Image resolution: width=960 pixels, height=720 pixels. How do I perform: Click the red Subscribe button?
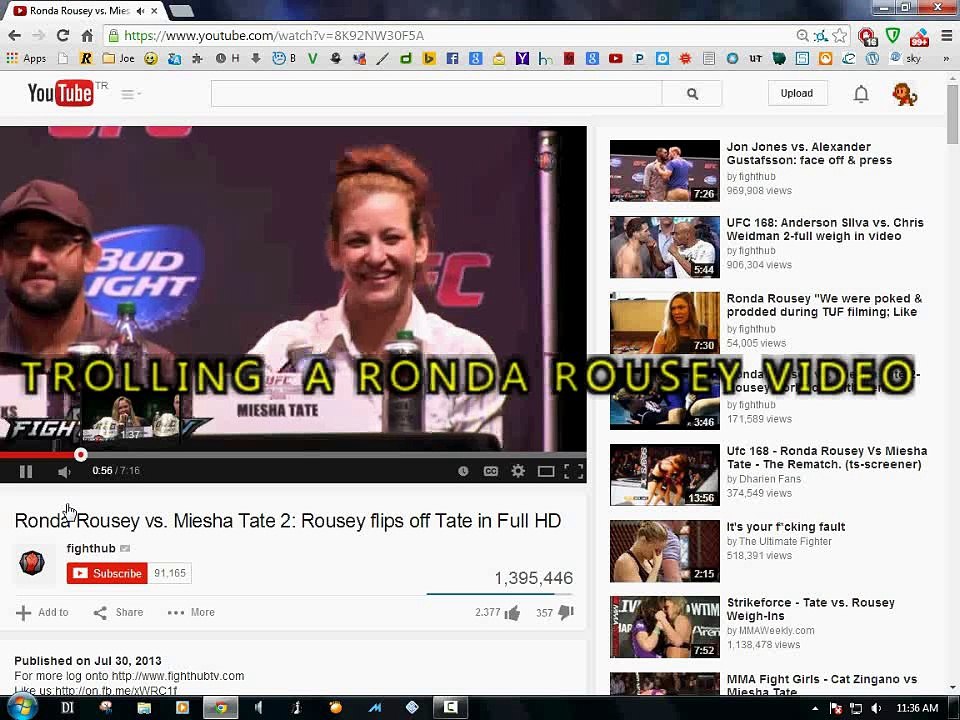(107, 573)
